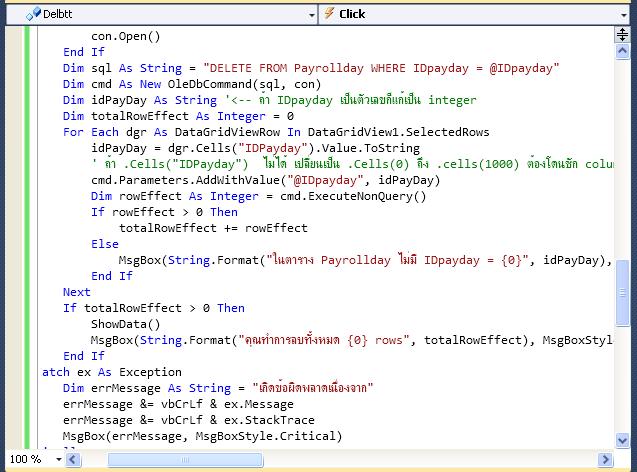Click totalRowEffect += rowEffect line
Screen dimensions: 637x472
(x=213, y=228)
